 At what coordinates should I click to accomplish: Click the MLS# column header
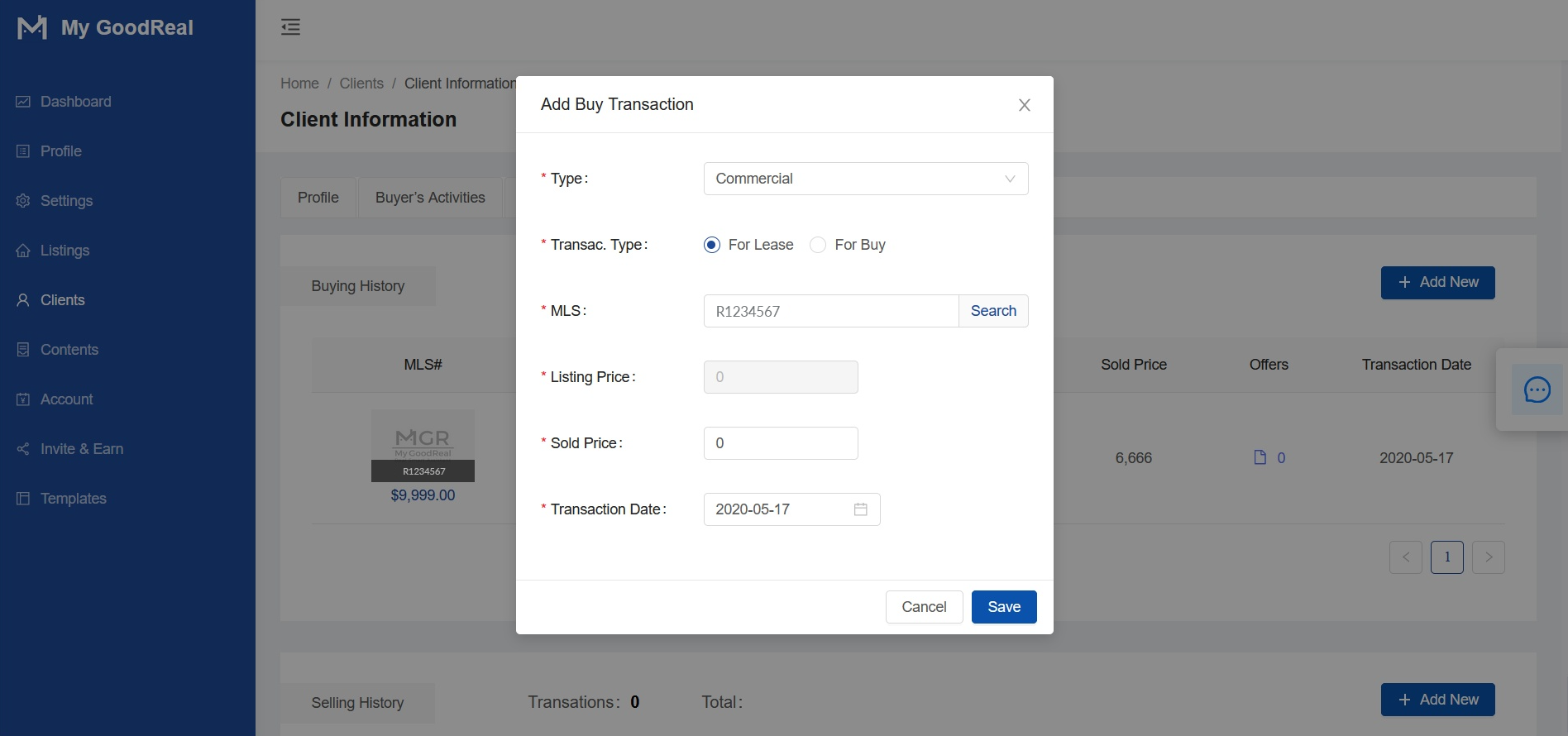[x=423, y=365]
